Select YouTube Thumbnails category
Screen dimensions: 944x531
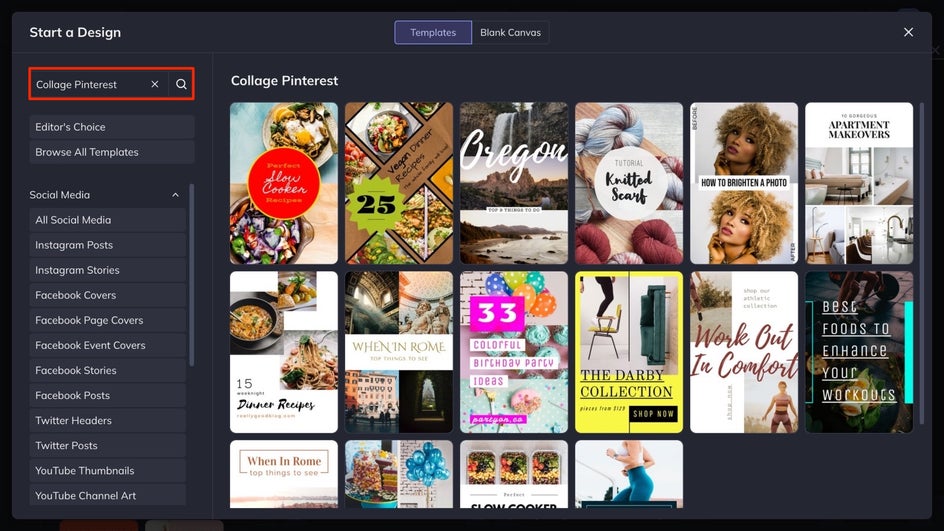[x=108, y=471]
